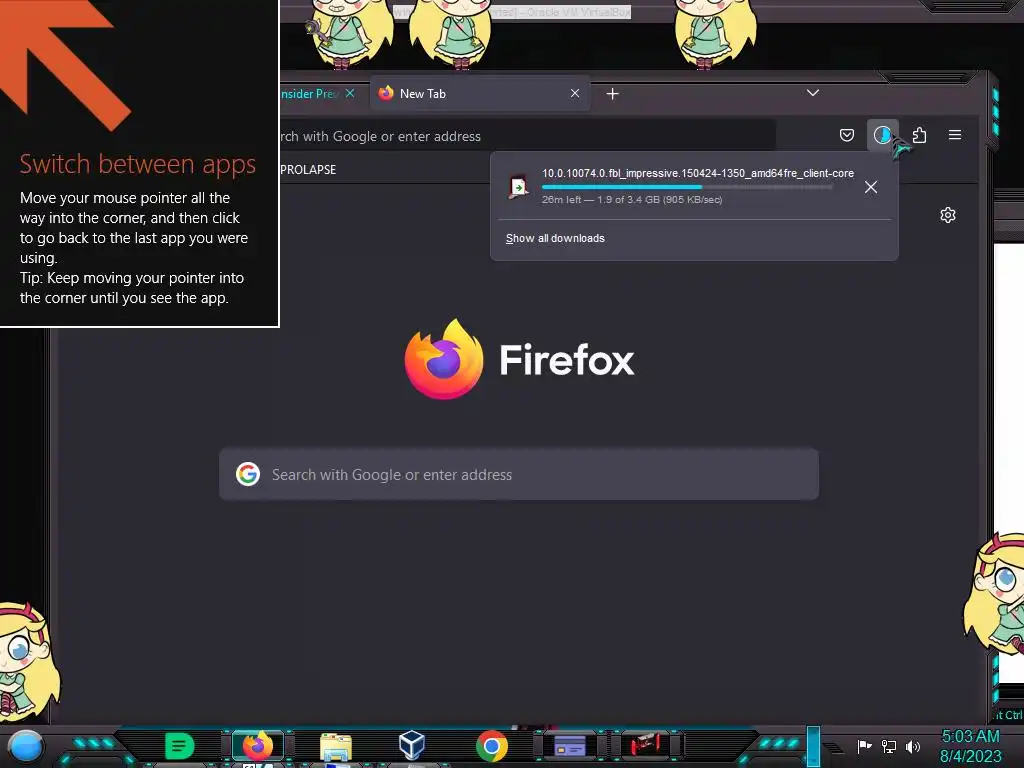Close the Insider Preview tab
The height and width of the screenshot is (768, 1024).
(350, 93)
